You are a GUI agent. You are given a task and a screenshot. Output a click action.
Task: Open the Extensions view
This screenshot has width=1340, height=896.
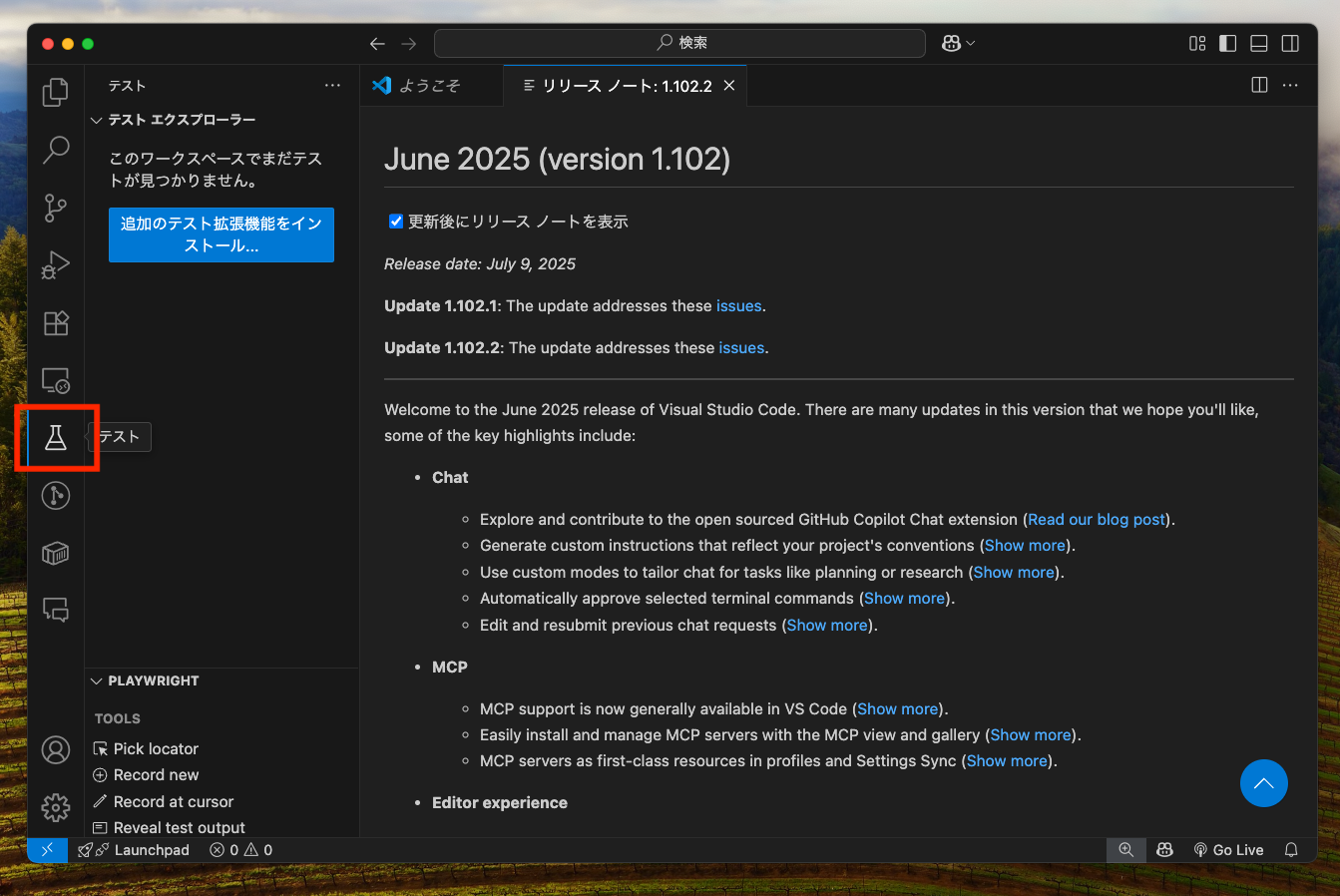(56, 323)
